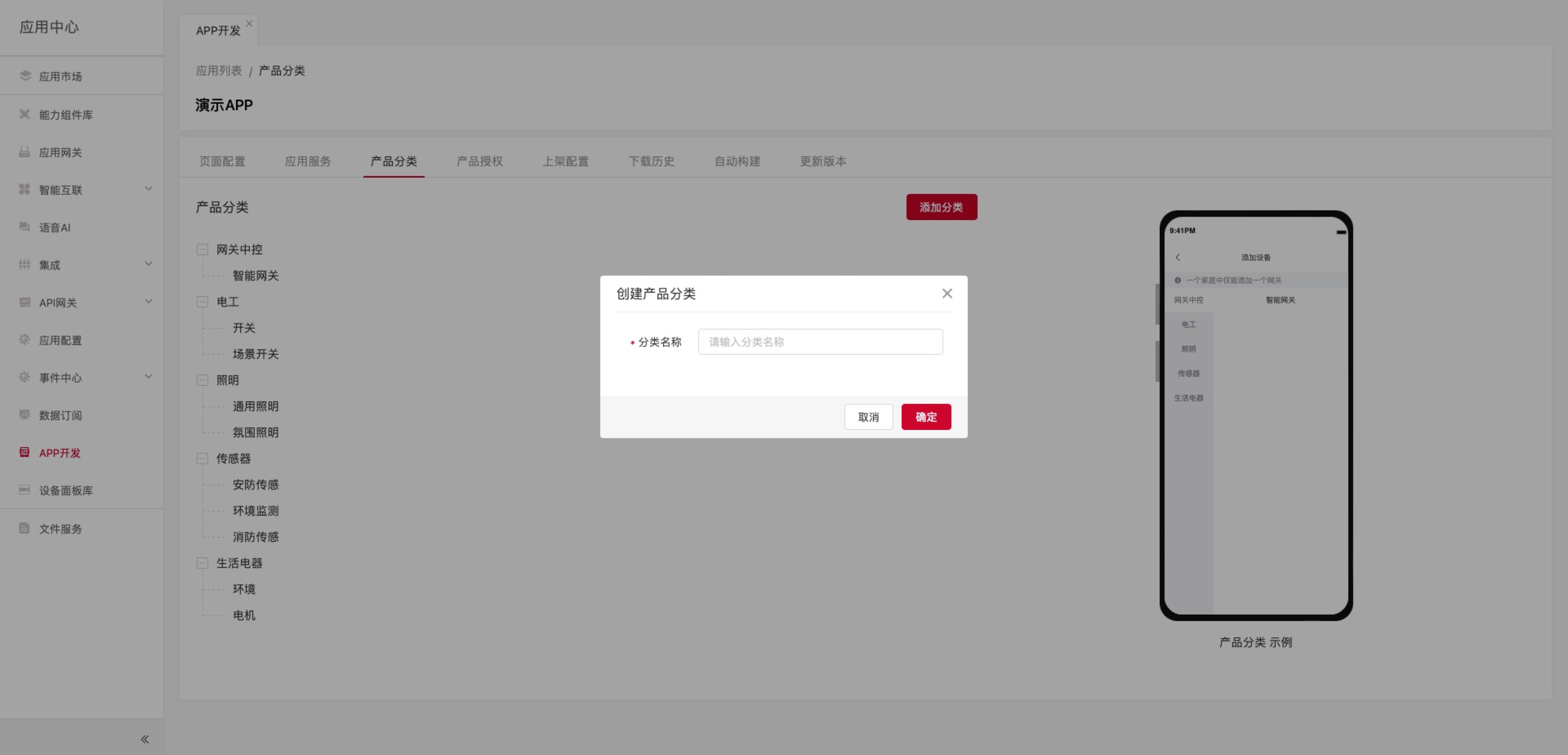Collapse the 网关中控 tree node
Screen dimensions: 1568x755
click(x=203, y=249)
